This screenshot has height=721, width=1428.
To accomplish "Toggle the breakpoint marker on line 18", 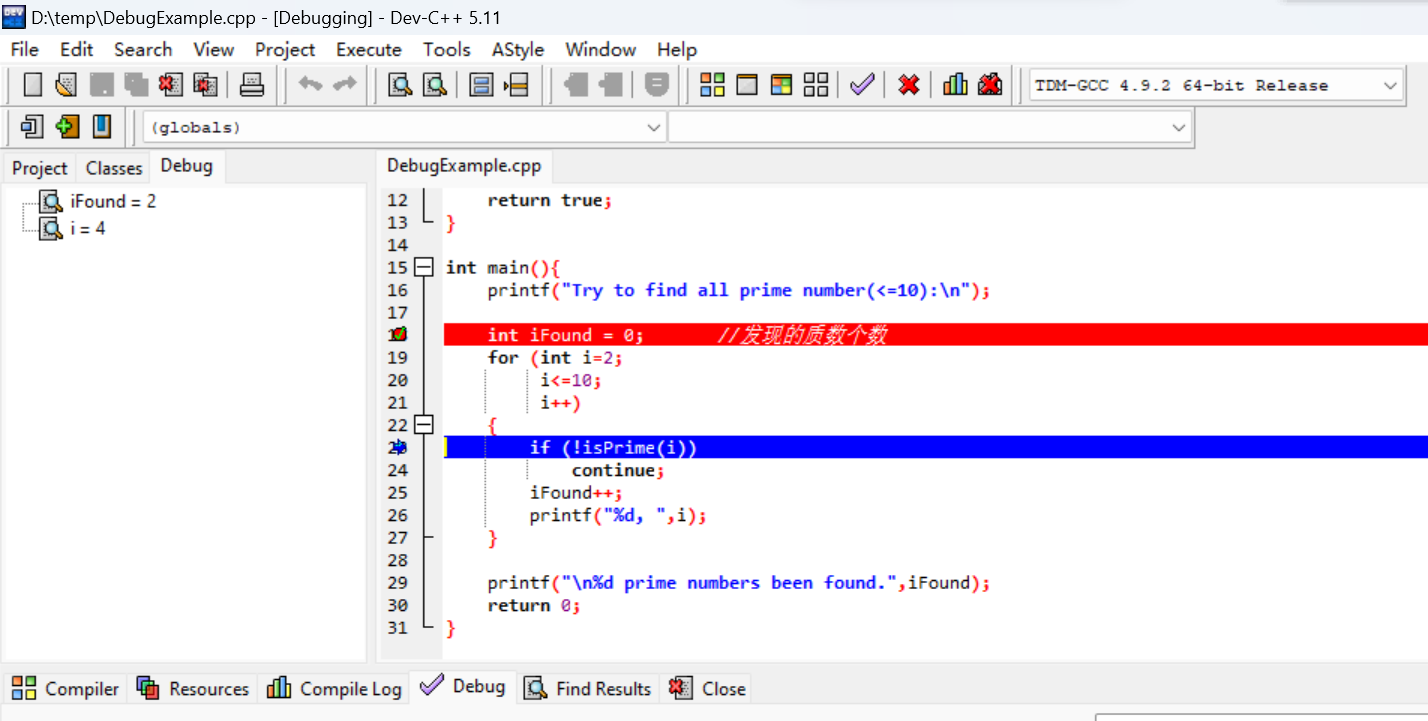I will 398,335.
